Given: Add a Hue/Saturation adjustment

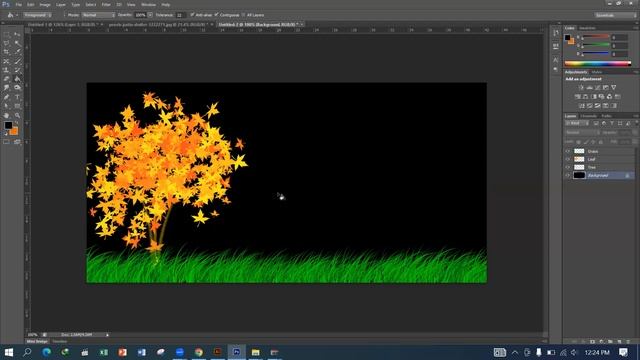Looking at the screenshot, I should pos(577,97).
